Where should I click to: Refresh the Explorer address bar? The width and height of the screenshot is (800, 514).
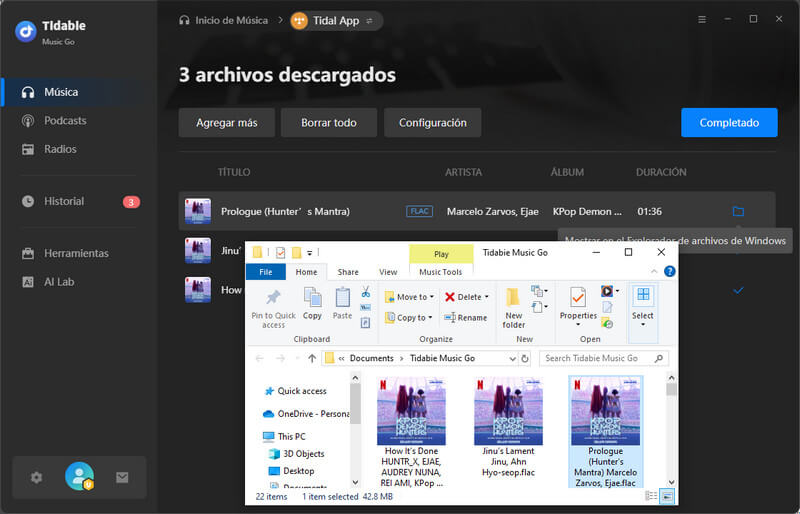(525, 359)
